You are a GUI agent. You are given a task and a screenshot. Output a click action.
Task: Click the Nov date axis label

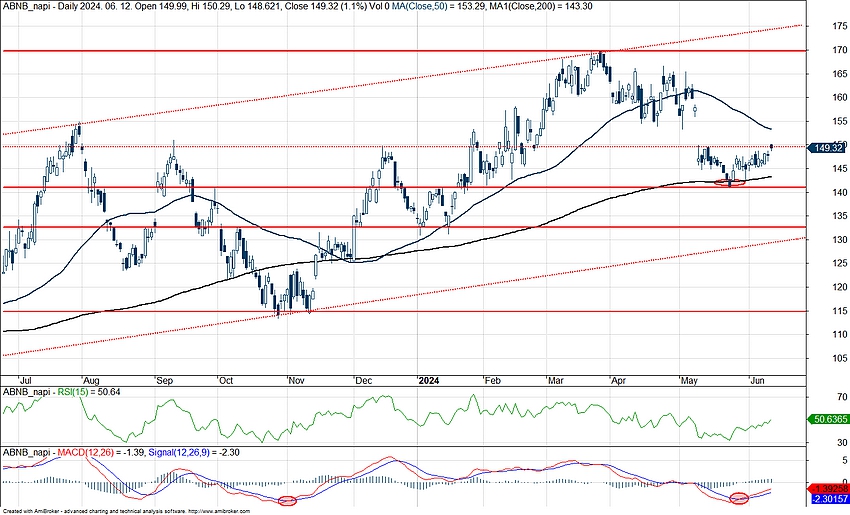pyautogui.click(x=297, y=381)
